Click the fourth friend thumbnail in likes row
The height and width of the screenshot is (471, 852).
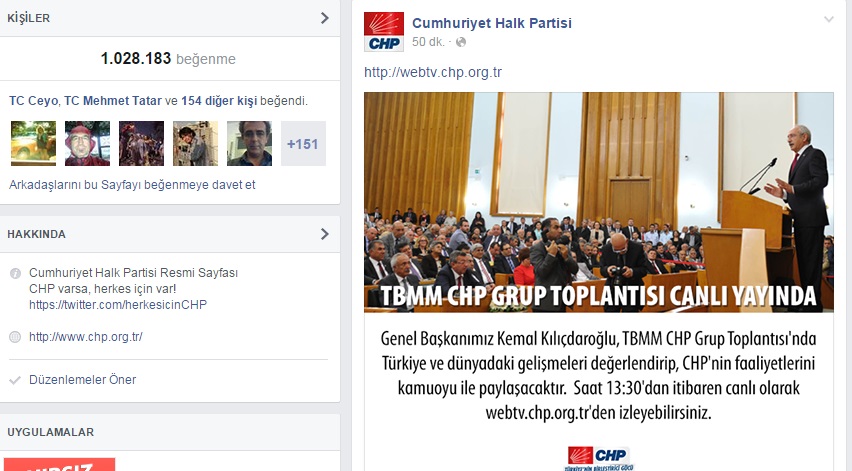(x=195, y=143)
